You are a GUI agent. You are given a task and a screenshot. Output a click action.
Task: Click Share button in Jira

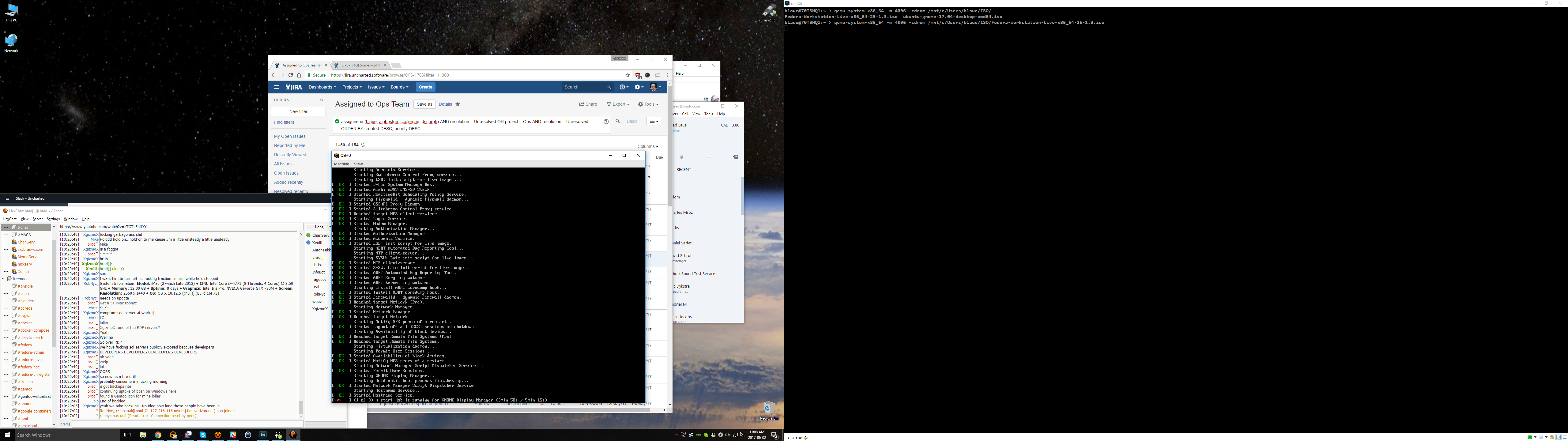coord(588,104)
